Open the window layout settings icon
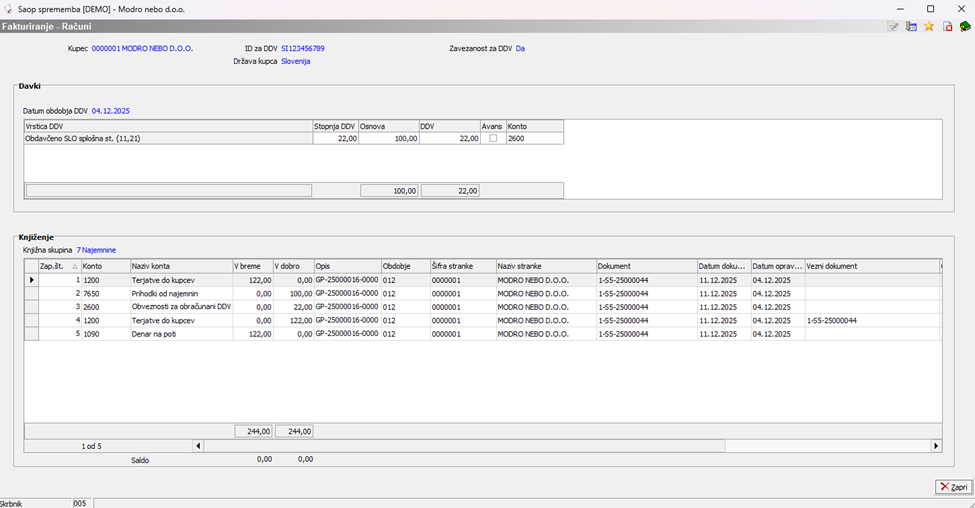Image resolution: width=975 pixels, height=508 pixels. pos(911,26)
